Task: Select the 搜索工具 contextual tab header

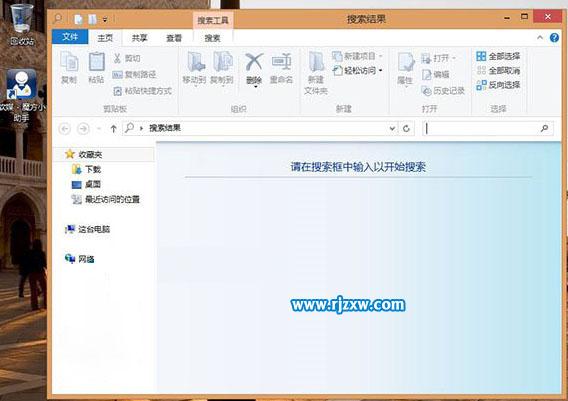Action: click(x=213, y=20)
